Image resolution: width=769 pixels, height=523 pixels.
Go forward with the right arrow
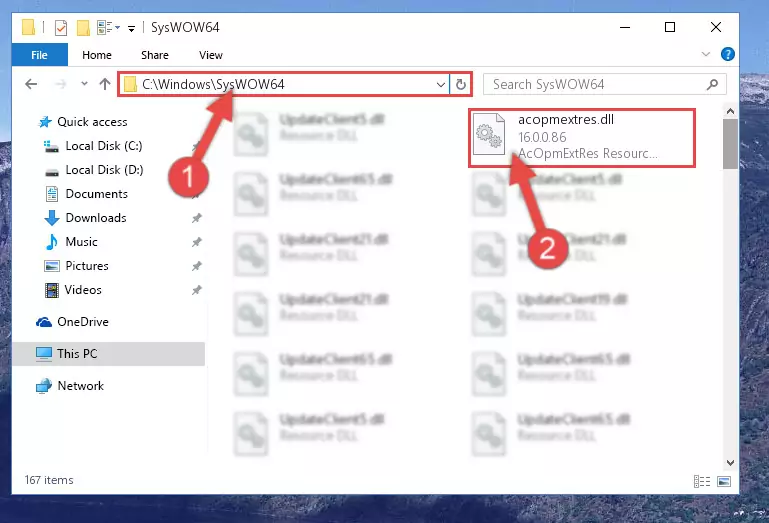[x=60, y=84]
